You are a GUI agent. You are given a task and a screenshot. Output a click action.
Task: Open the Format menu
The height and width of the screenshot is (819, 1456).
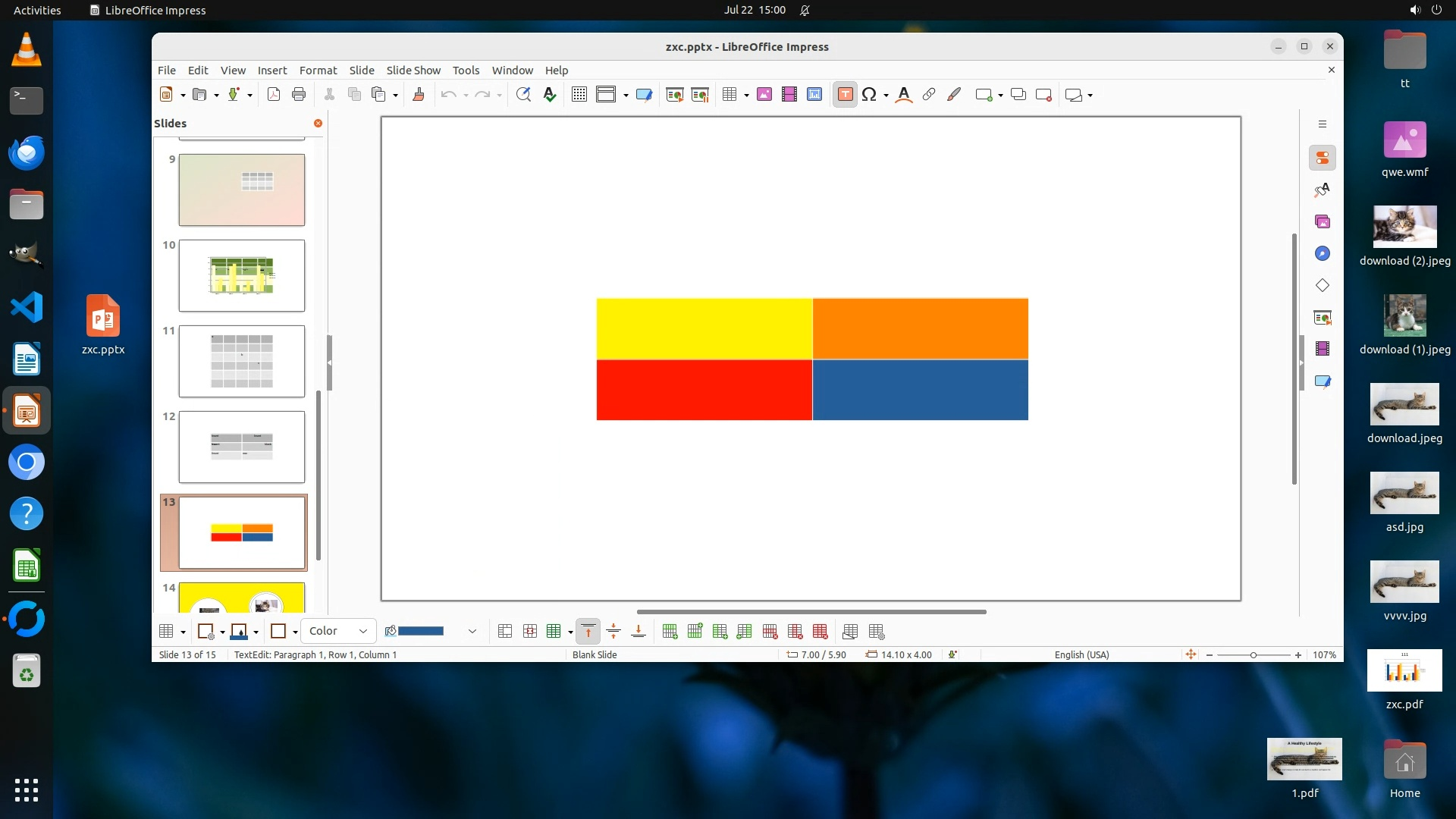click(x=318, y=70)
